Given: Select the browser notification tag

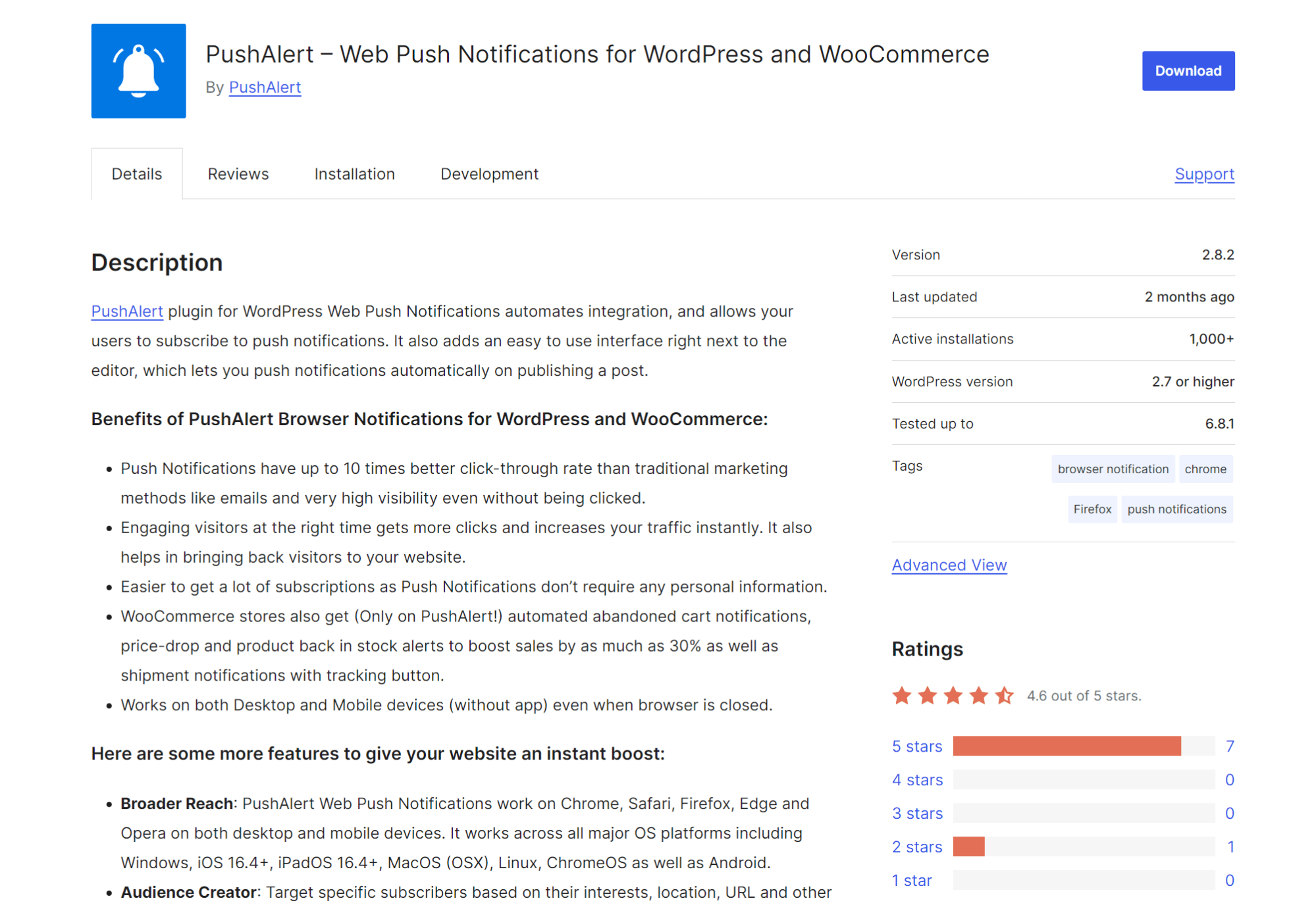Looking at the screenshot, I should tap(1113, 469).
